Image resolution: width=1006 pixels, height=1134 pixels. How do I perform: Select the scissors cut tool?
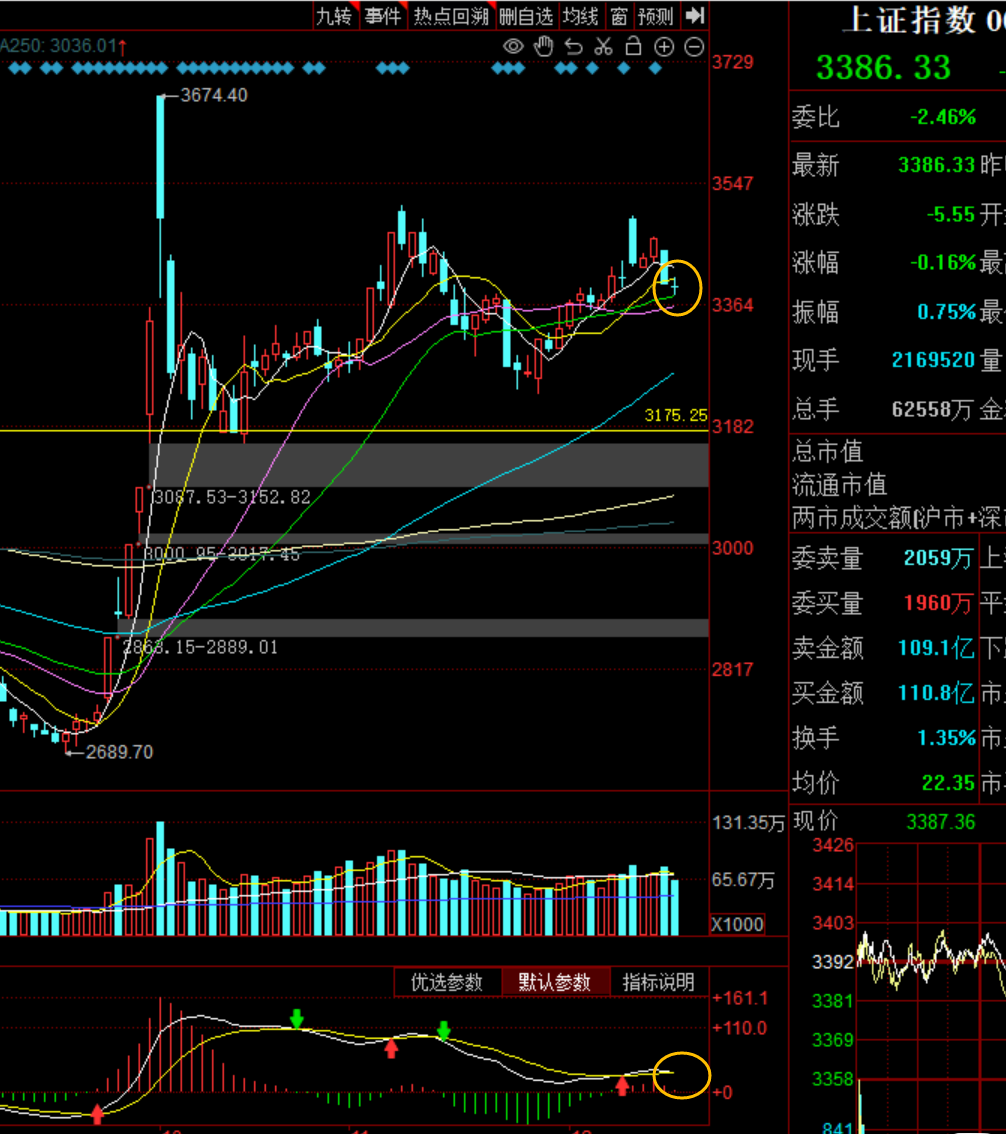pyautogui.click(x=603, y=47)
